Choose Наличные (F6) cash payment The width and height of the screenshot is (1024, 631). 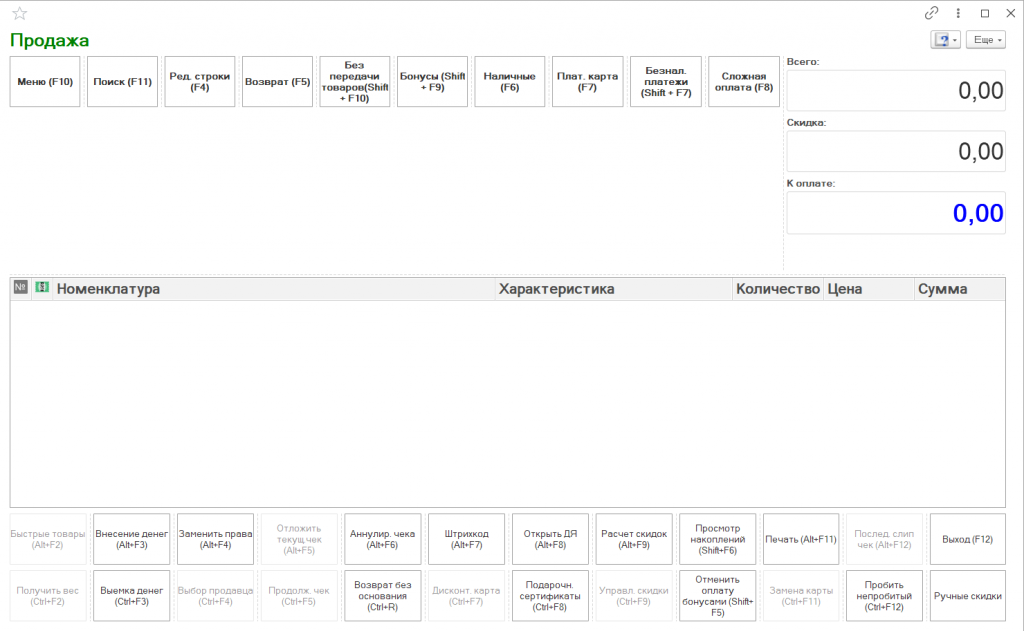(x=510, y=82)
